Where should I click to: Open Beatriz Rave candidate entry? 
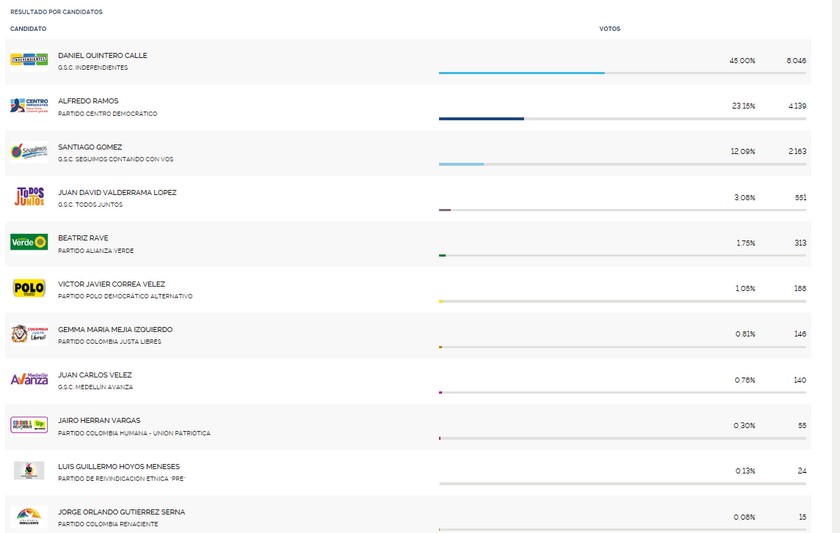click(83, 238)
